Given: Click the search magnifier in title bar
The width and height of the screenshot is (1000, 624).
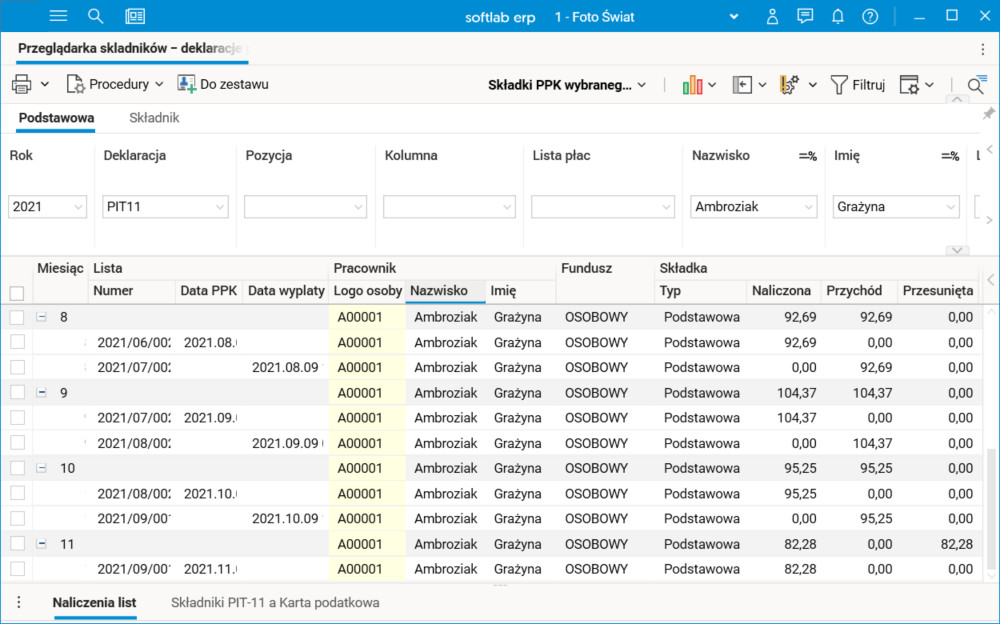Looking at the screenshot, I should click(96, 16).
